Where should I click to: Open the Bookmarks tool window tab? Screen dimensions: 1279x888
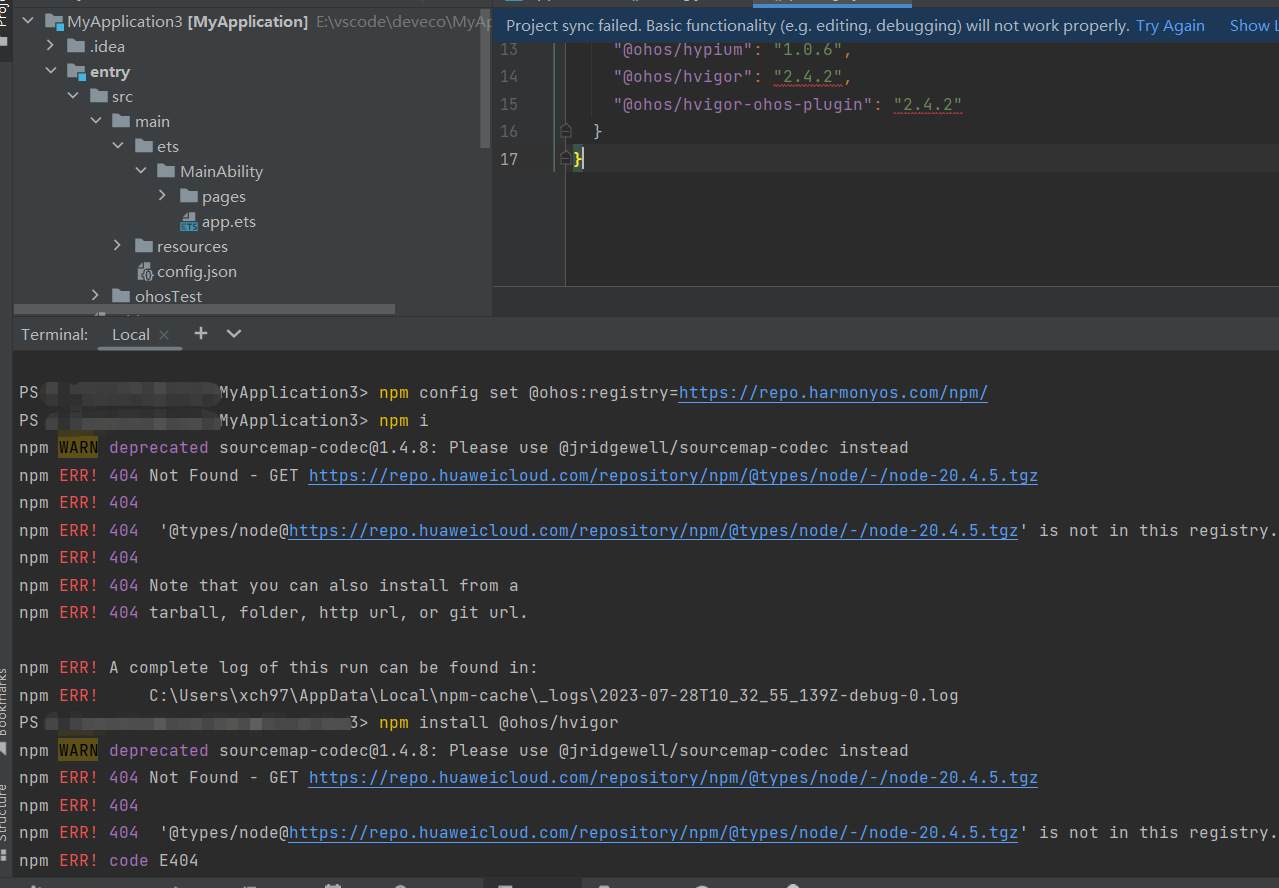click(x=5, y=700)
